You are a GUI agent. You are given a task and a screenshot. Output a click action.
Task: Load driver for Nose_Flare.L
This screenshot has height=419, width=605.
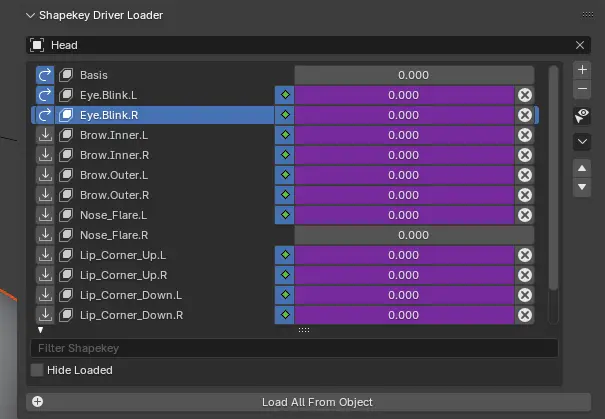pyautogui.click(x=45, y=215)
